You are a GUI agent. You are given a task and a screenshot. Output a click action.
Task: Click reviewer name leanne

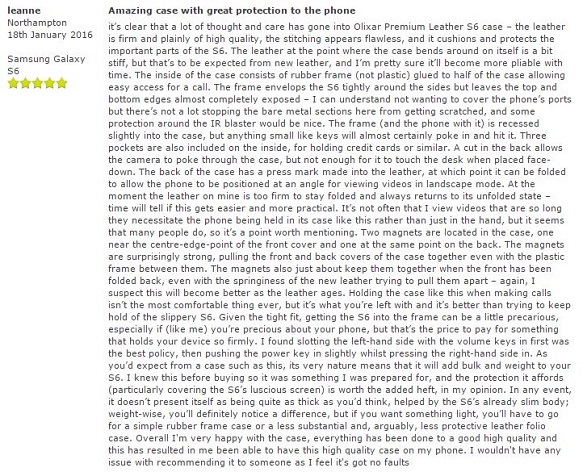24,10
